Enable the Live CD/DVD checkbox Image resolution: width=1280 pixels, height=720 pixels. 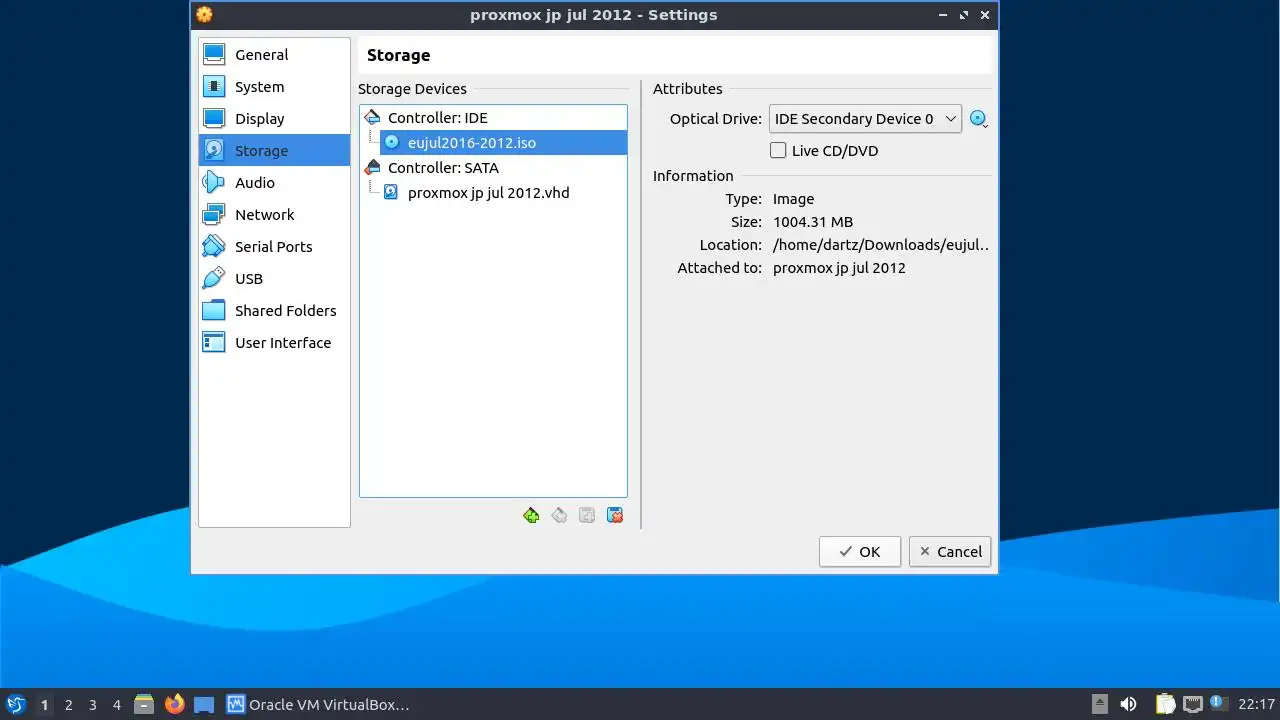pyautogui.click(x=777, y=151)
